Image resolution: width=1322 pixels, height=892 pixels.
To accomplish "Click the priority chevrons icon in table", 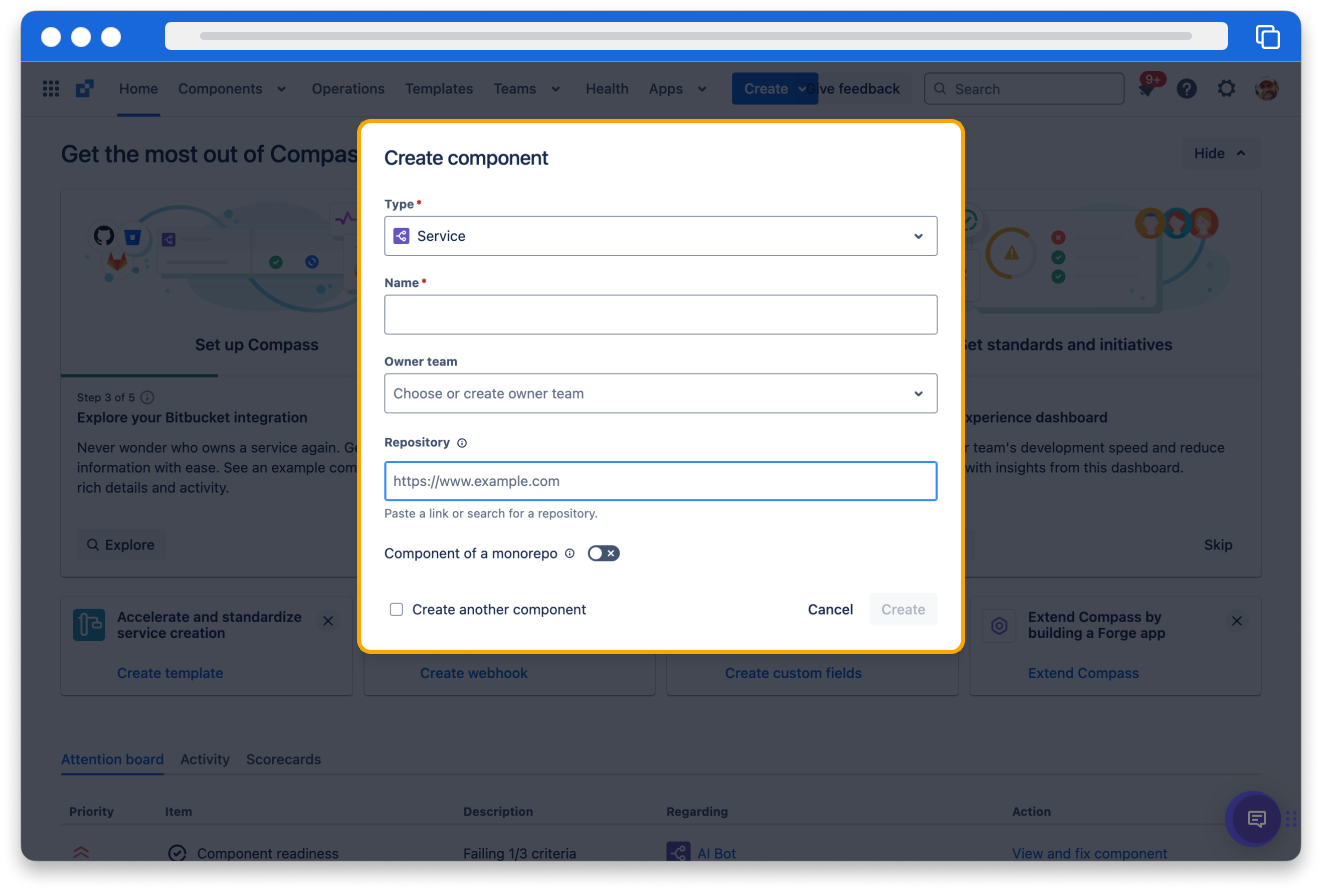I will click(x=81, y=853).
